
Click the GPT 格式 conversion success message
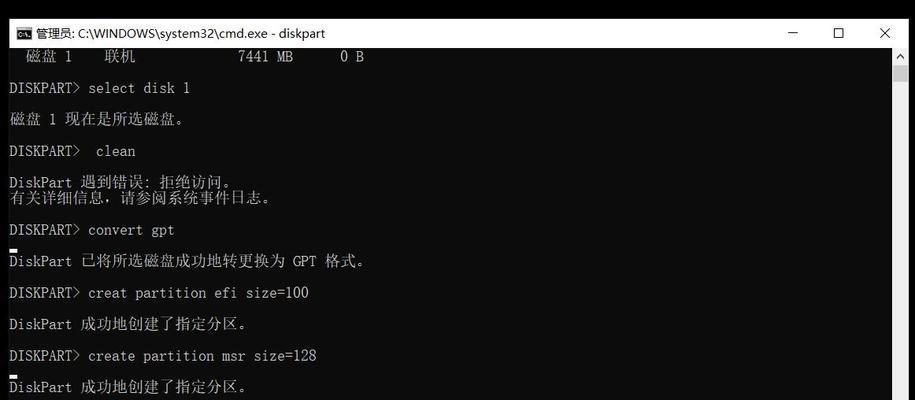pyautogui.click(x=187, y=262)
